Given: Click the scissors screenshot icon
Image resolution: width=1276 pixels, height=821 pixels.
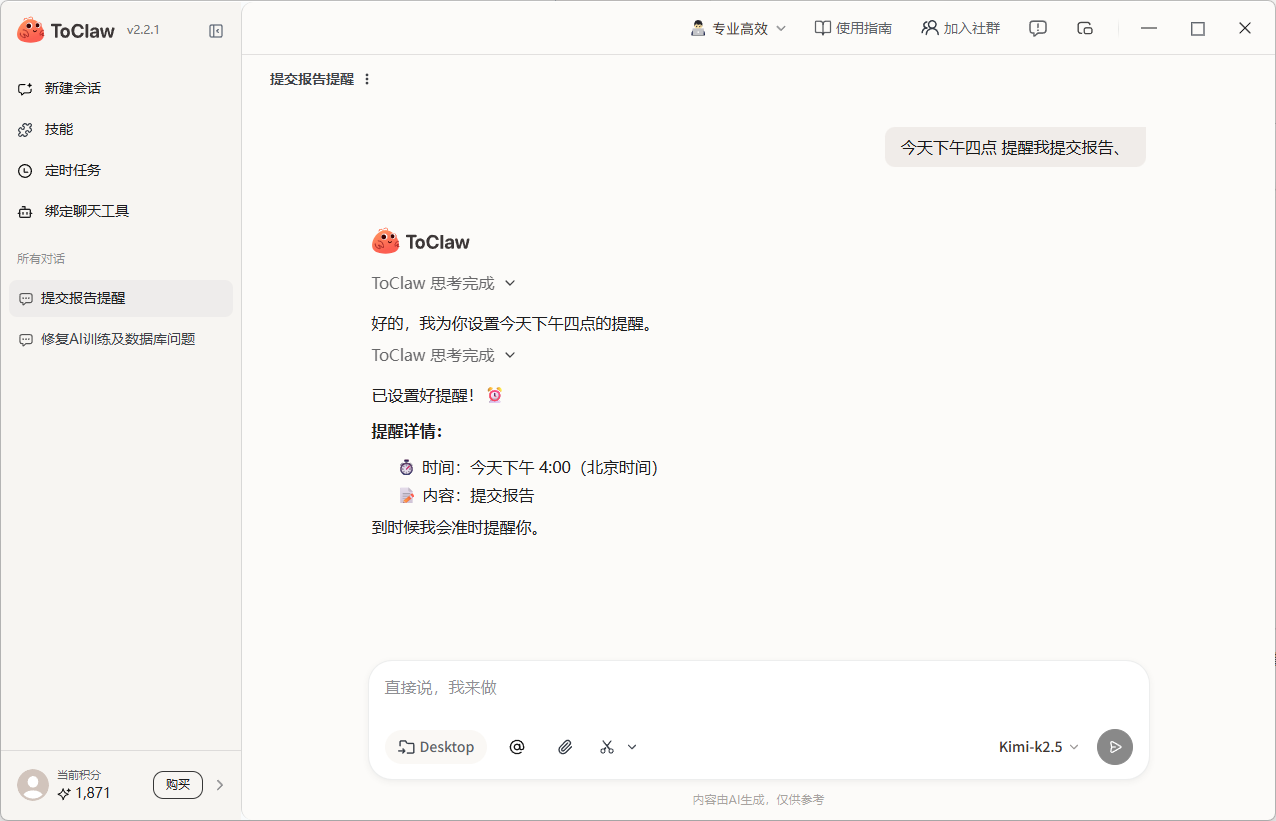Looking at the screenshot, I should tap(607, 747).
